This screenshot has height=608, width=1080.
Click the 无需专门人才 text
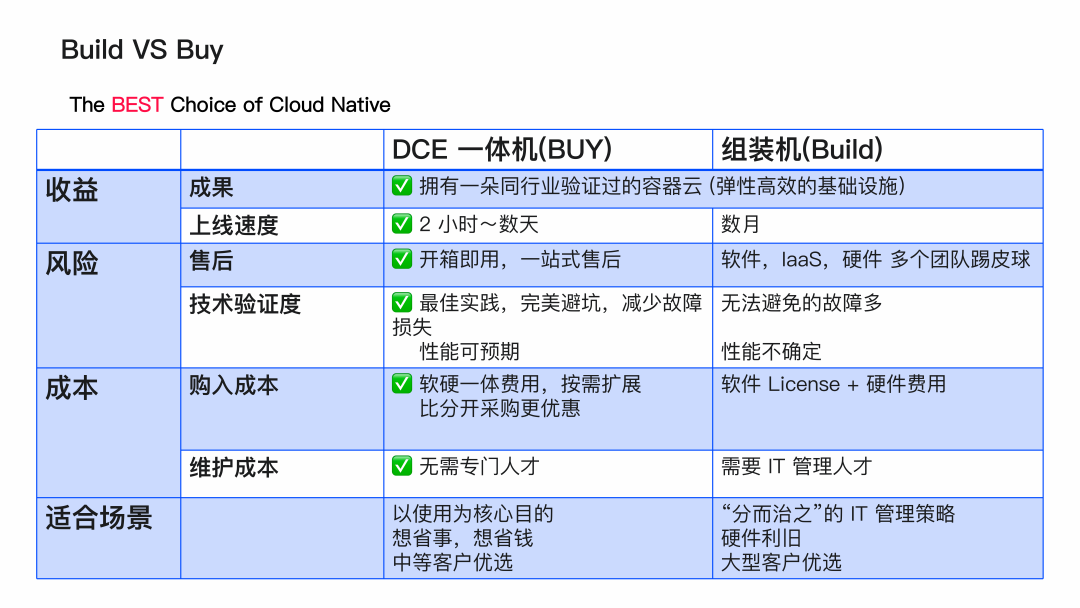tap(480, 466)
